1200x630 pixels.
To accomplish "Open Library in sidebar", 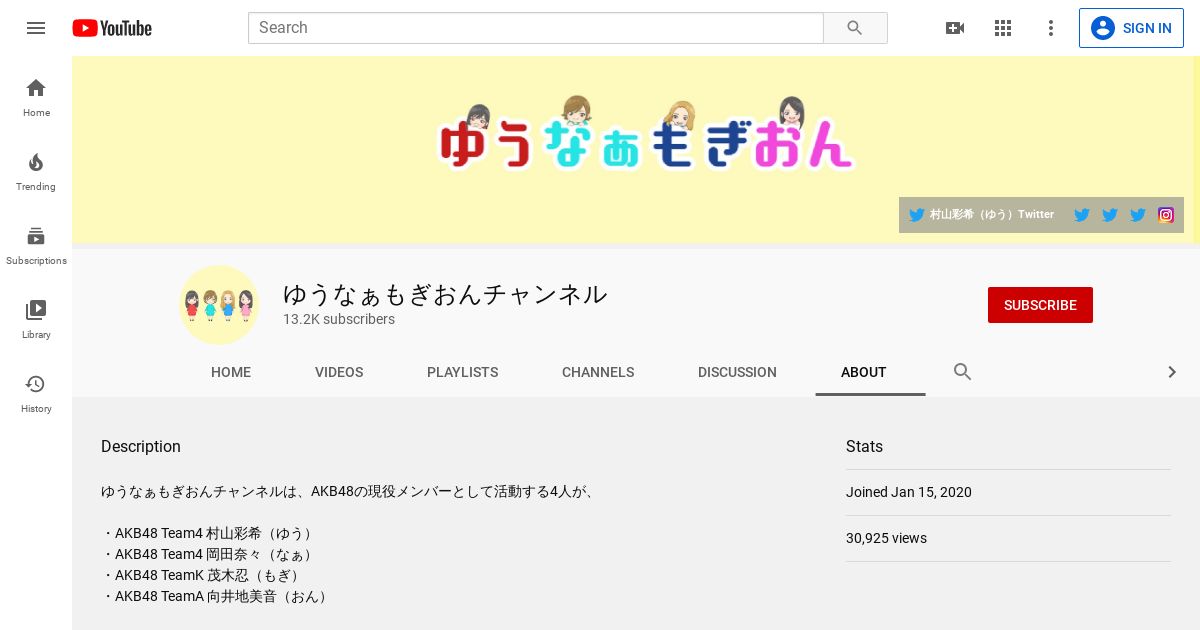I will click(36, 320).
